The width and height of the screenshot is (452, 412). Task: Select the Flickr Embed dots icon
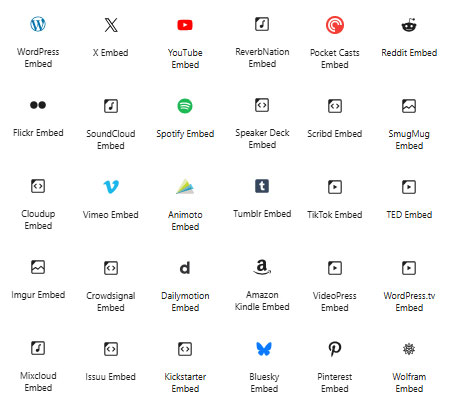point(38,105)
